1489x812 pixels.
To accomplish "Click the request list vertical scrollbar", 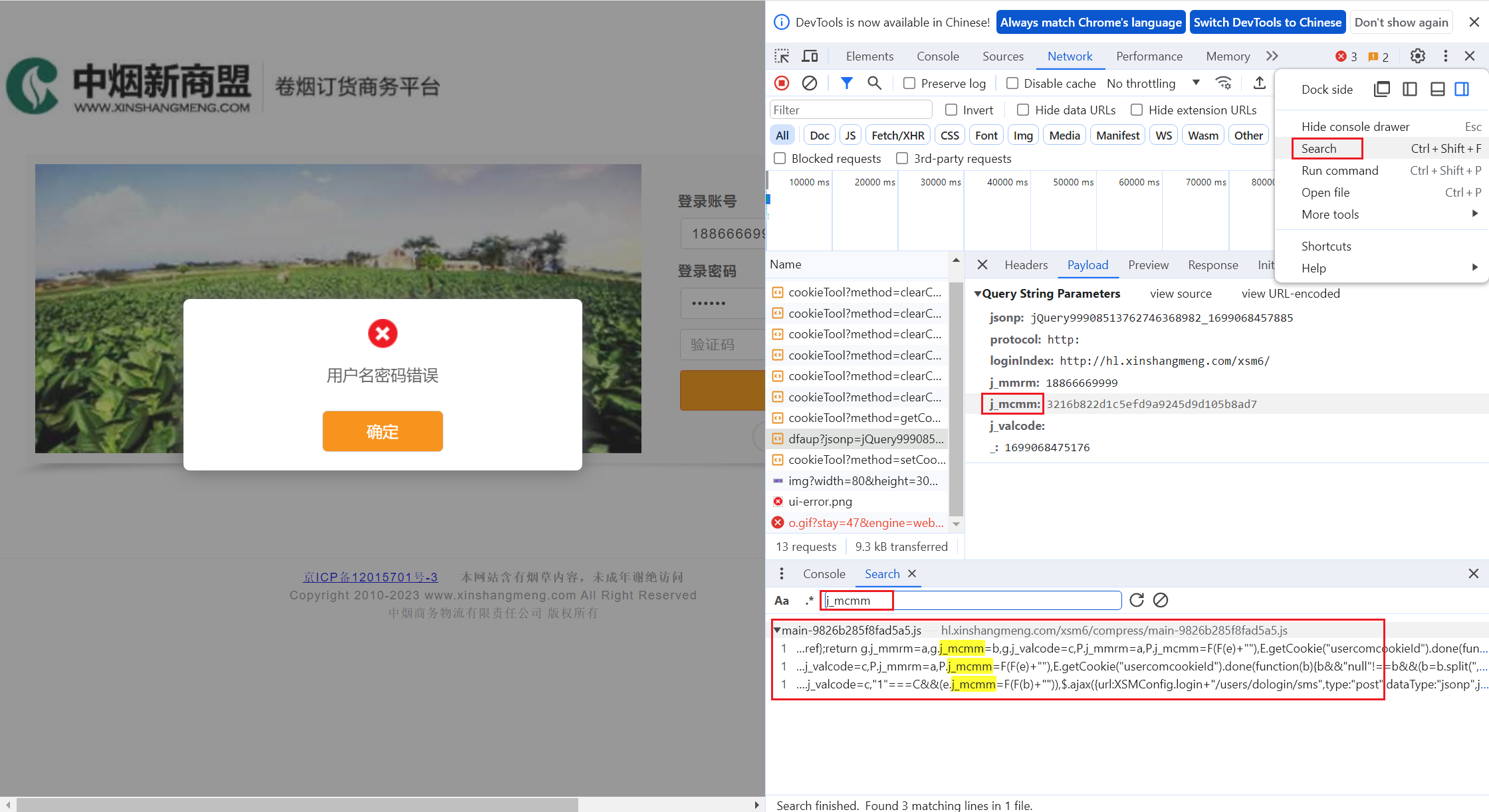I will point(956,399).
